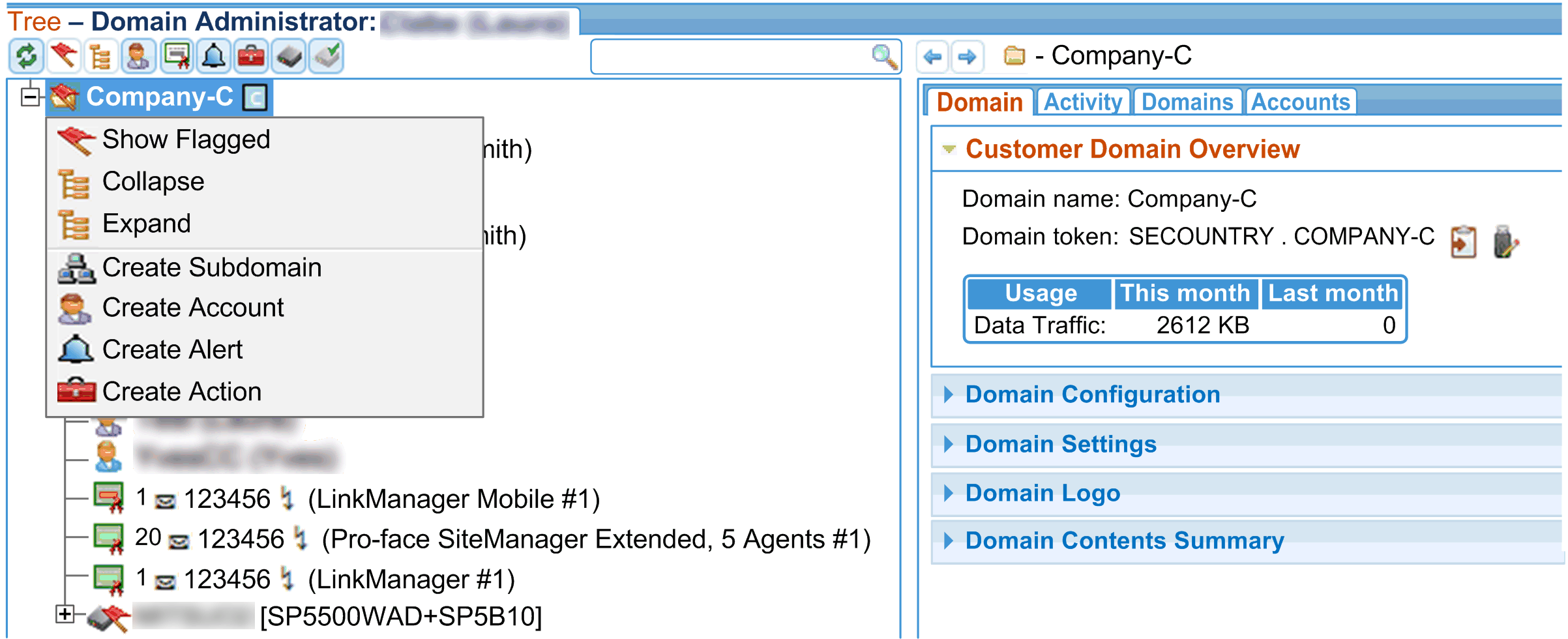Screen dimensions: 1568x639
Task: Click the back arrow navigation icon
Action: pyautogui.click(x=932, y=57)
